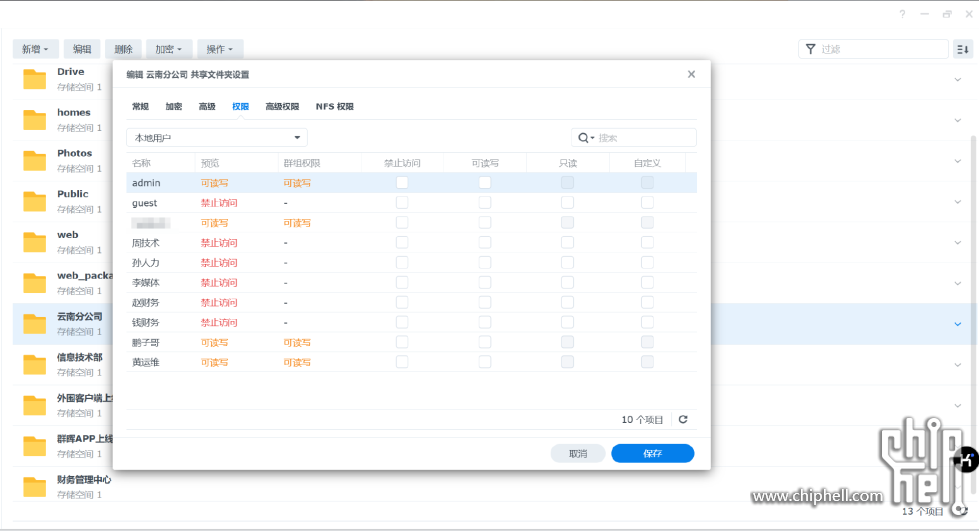The height and width of the screenshot is (531, 979).
Task: Expand the homes folder details chevron
Action: coord(958,120)
